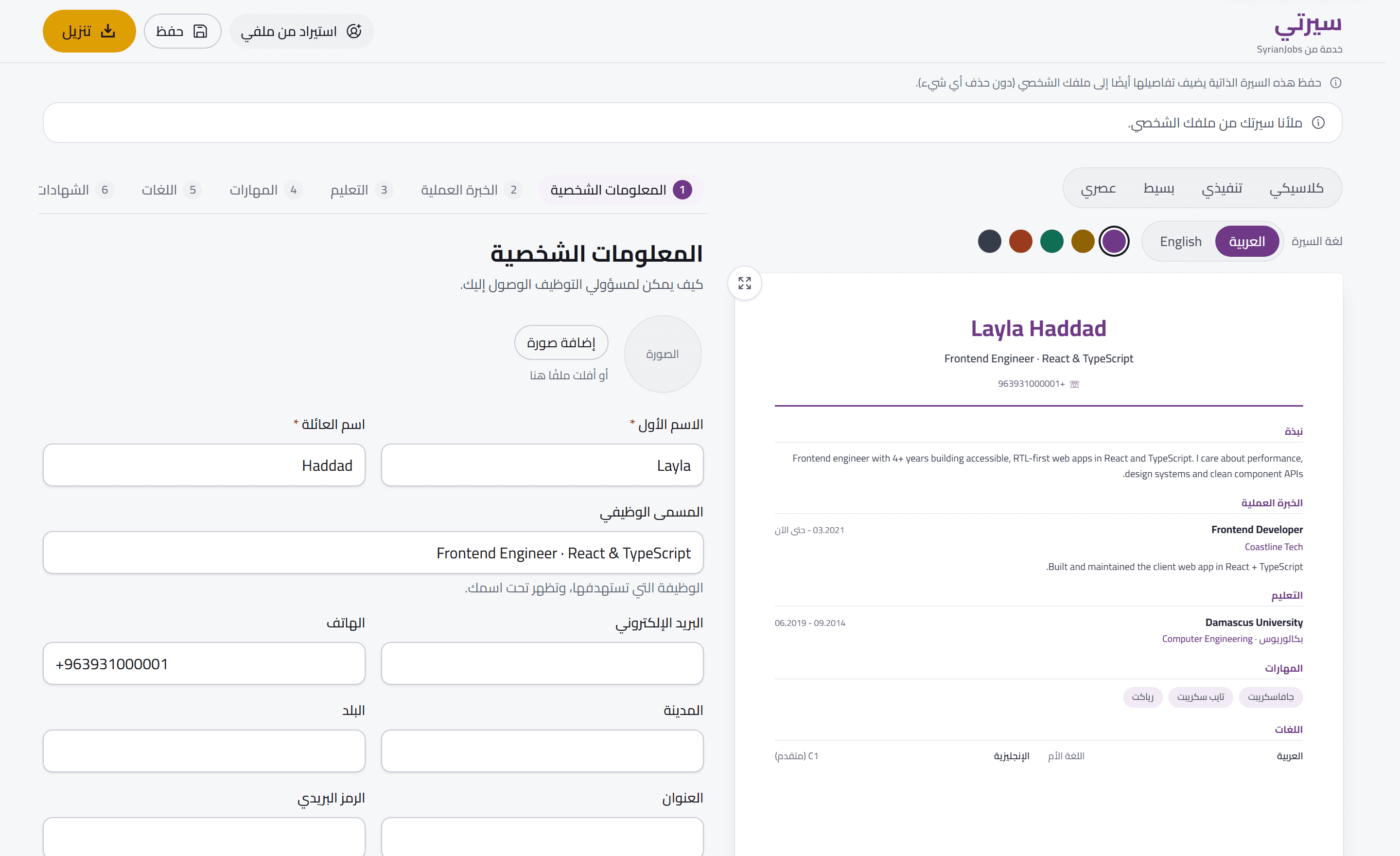
Task: Focus the البريد الإلكتروني email field
Action: click(x=542, y=663)
